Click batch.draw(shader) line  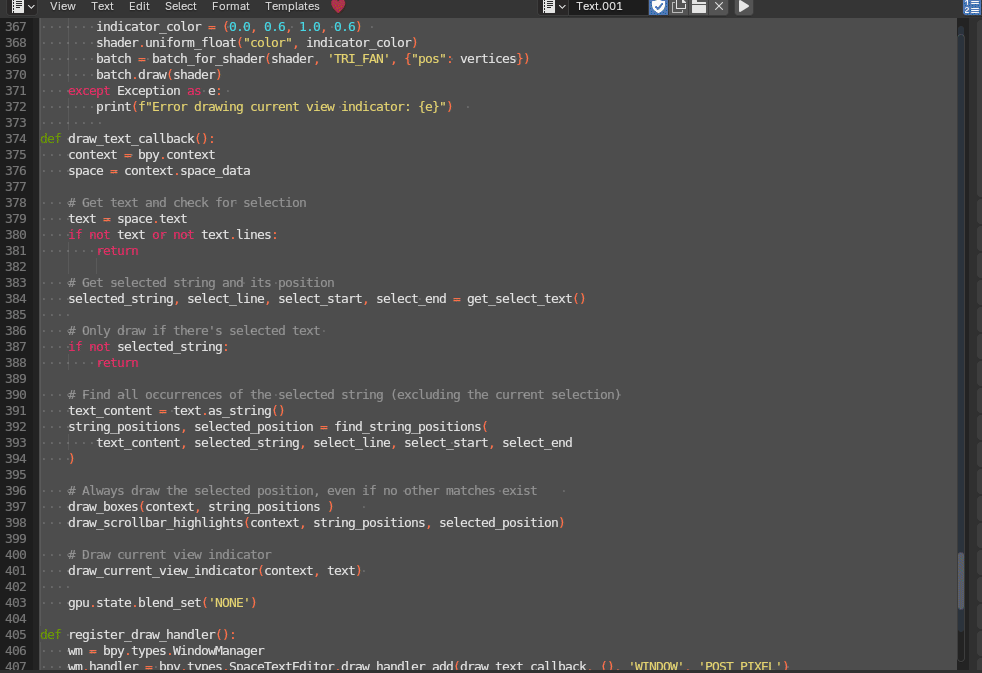(158, 74)
